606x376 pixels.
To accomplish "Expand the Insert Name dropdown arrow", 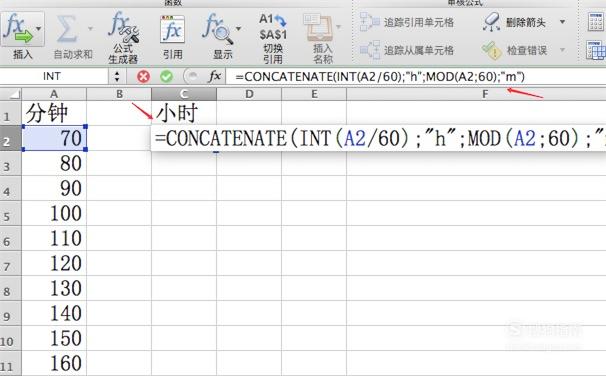I will [339, 27].
